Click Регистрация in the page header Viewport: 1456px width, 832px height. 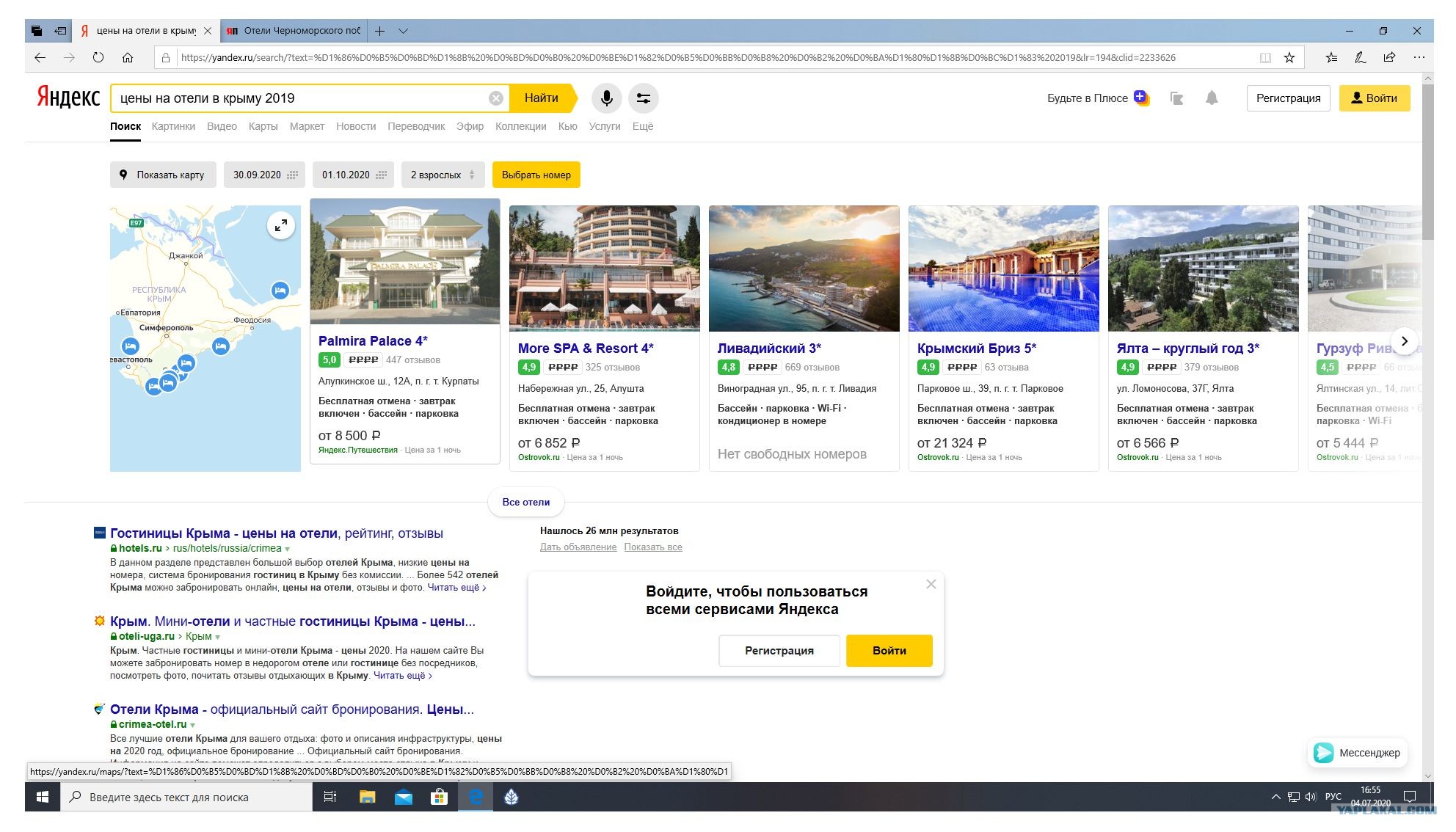(1288, 98)
